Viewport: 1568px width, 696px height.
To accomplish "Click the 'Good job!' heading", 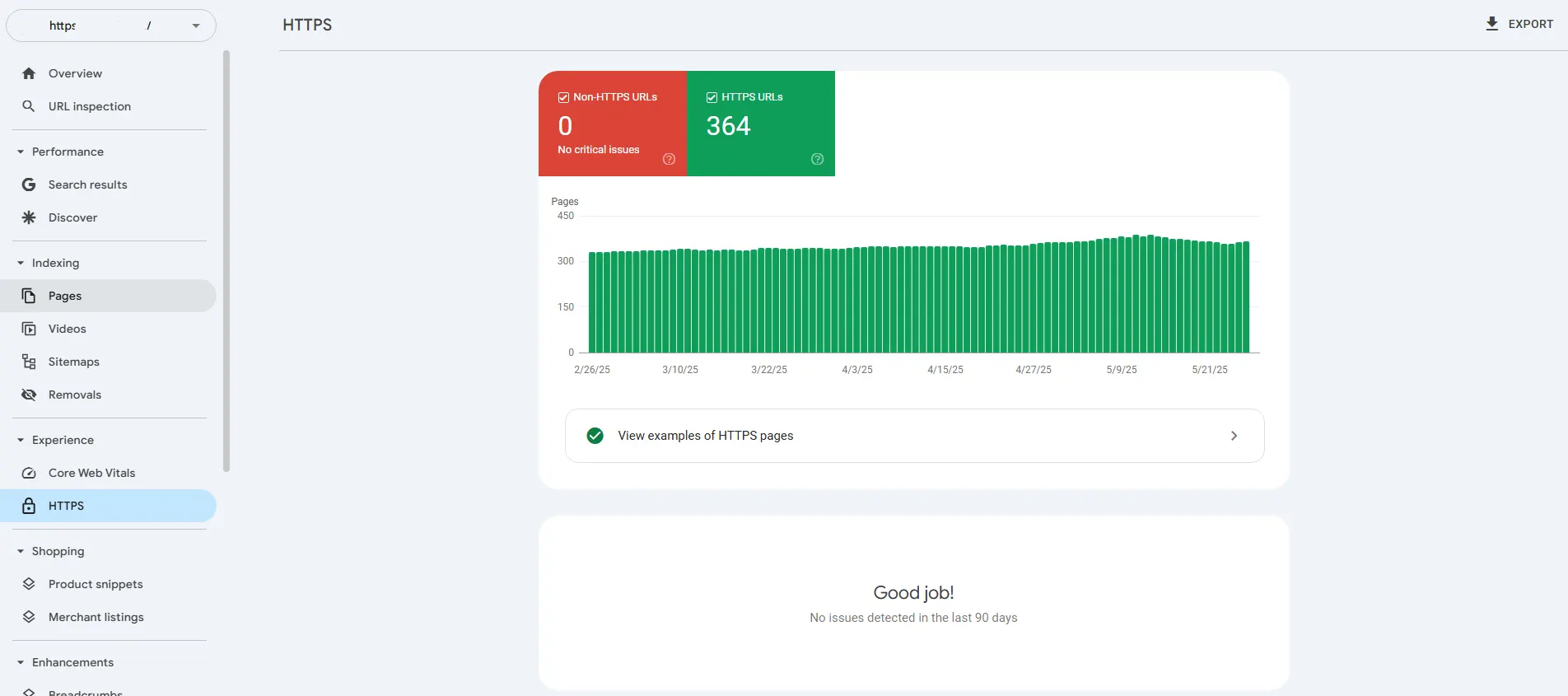I will pyautogui.click(x=913, y=592).
